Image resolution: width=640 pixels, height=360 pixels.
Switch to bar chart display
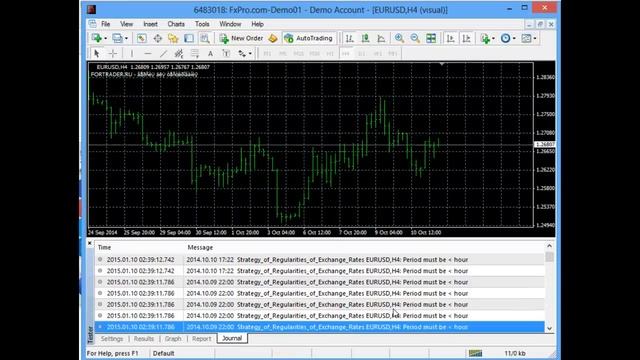tap(350, 38)
